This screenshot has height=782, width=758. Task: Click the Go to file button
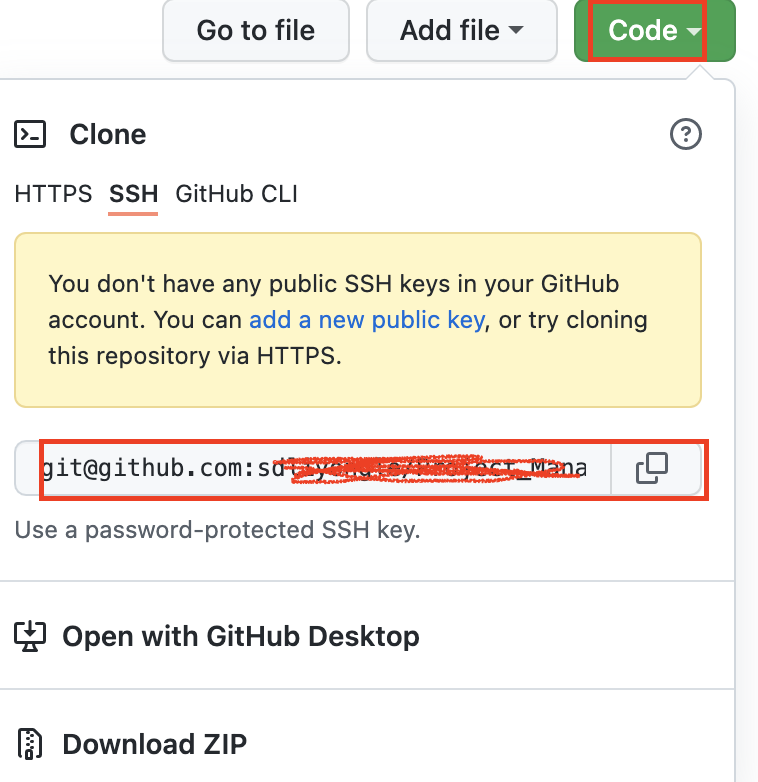coord(256,30)
